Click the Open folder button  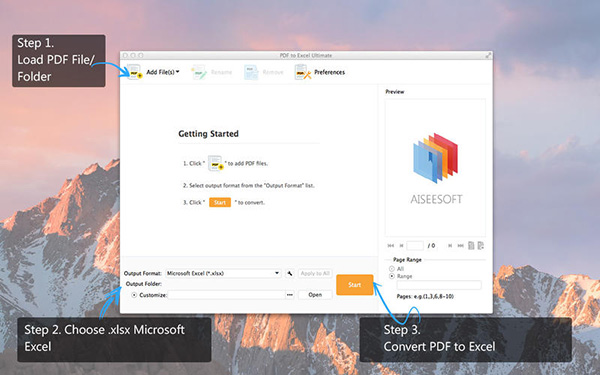(315, 295)
